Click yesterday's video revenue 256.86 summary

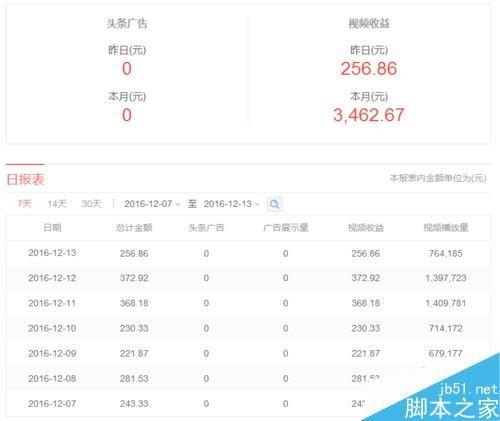369,69
